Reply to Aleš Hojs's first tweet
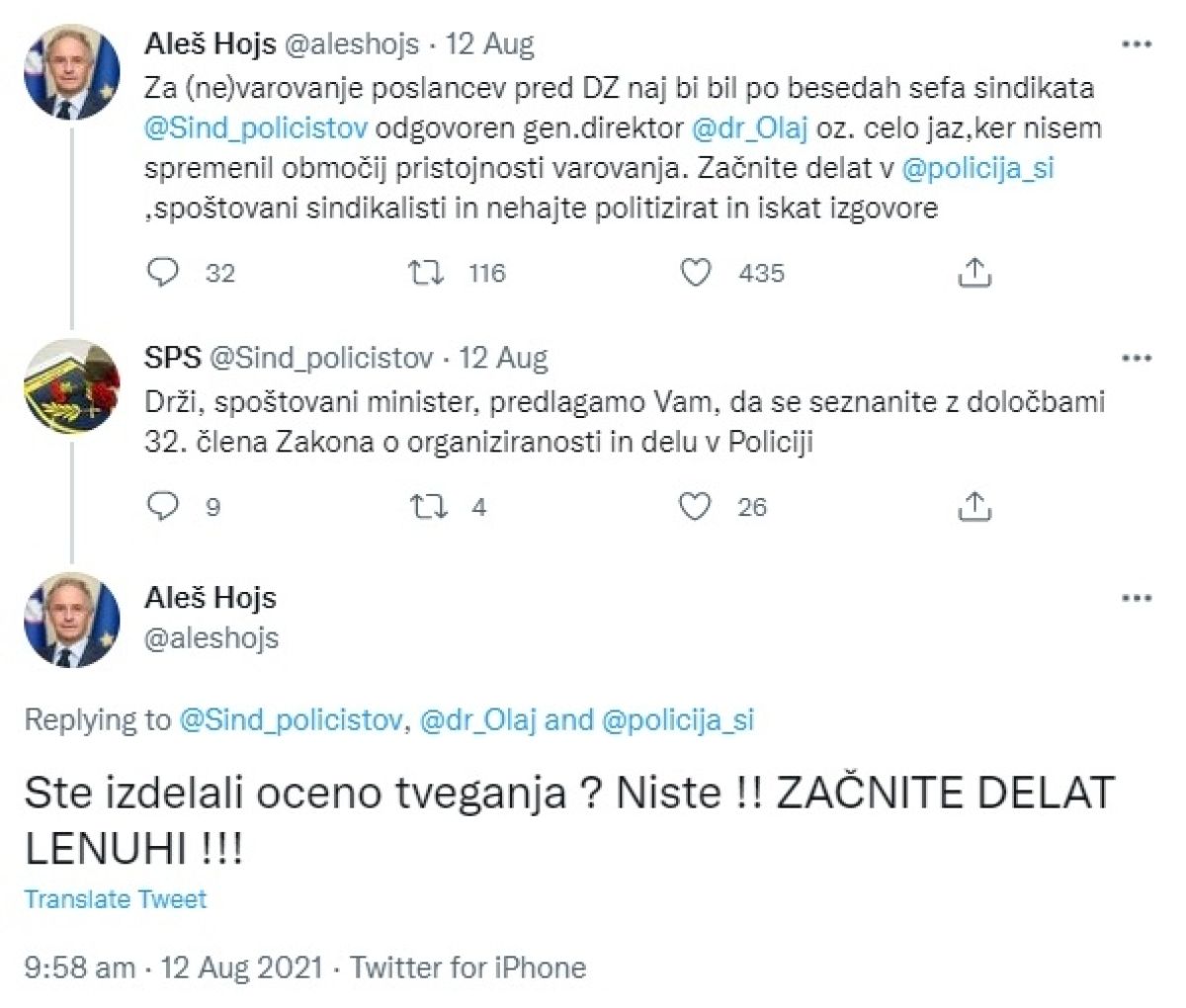Screen dimensions: 1186x1008 tap(162, 272)
